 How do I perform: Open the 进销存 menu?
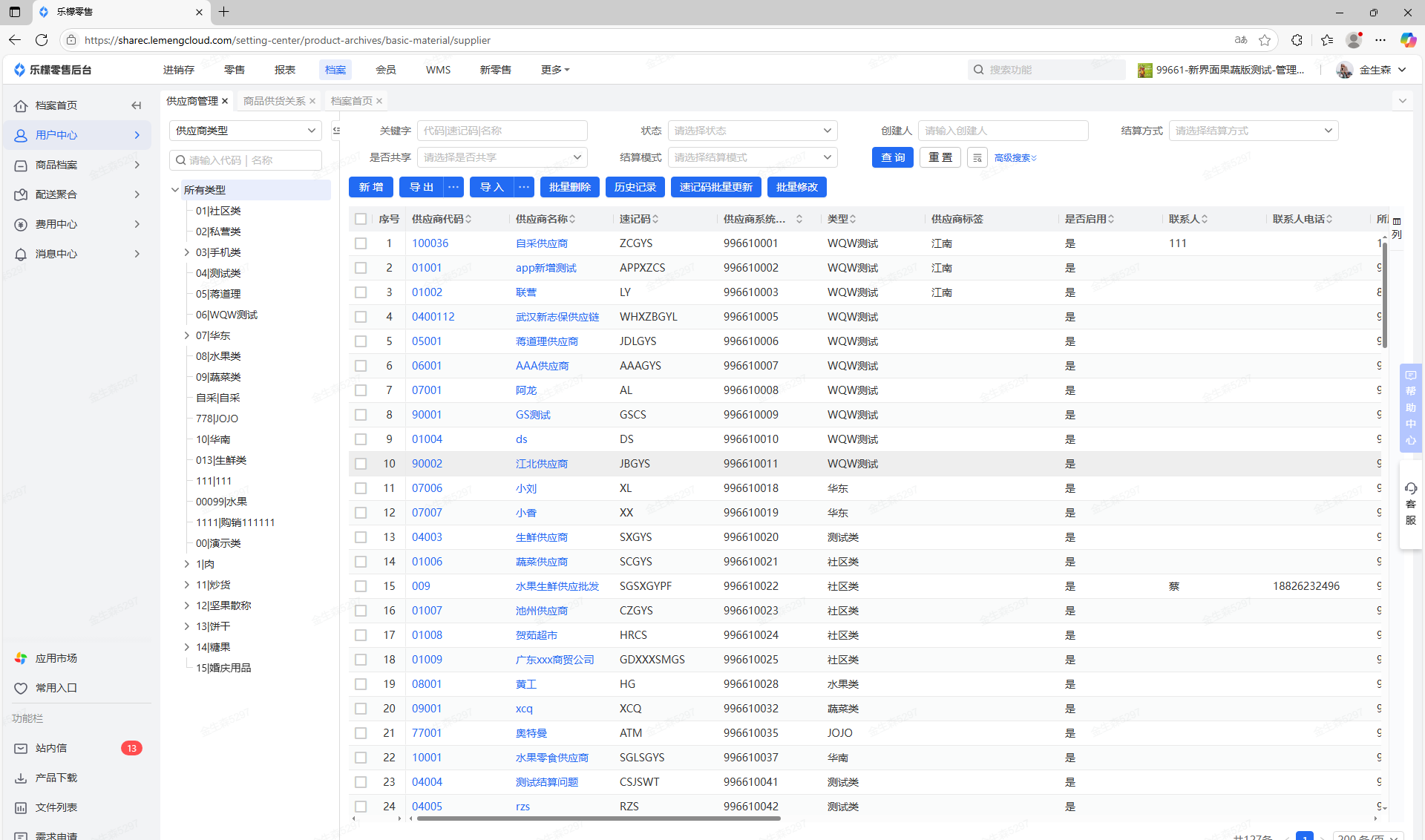(179, 70)
